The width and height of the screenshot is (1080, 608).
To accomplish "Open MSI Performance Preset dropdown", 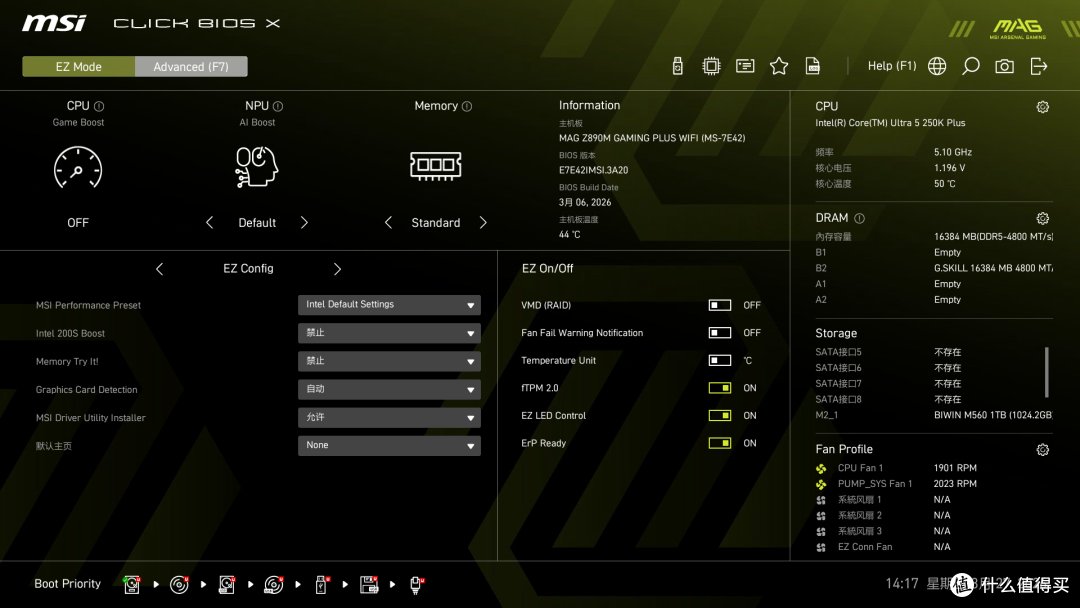I will 389,304.
